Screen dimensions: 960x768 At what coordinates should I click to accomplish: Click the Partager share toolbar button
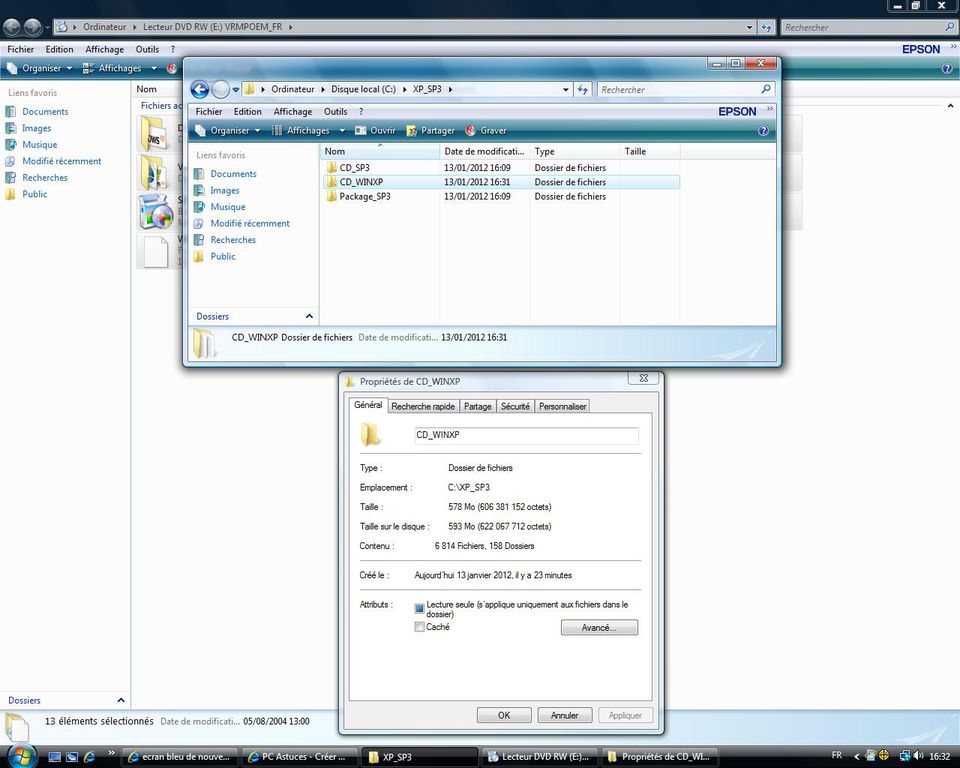pyautogui.click(x=430, y=131)
